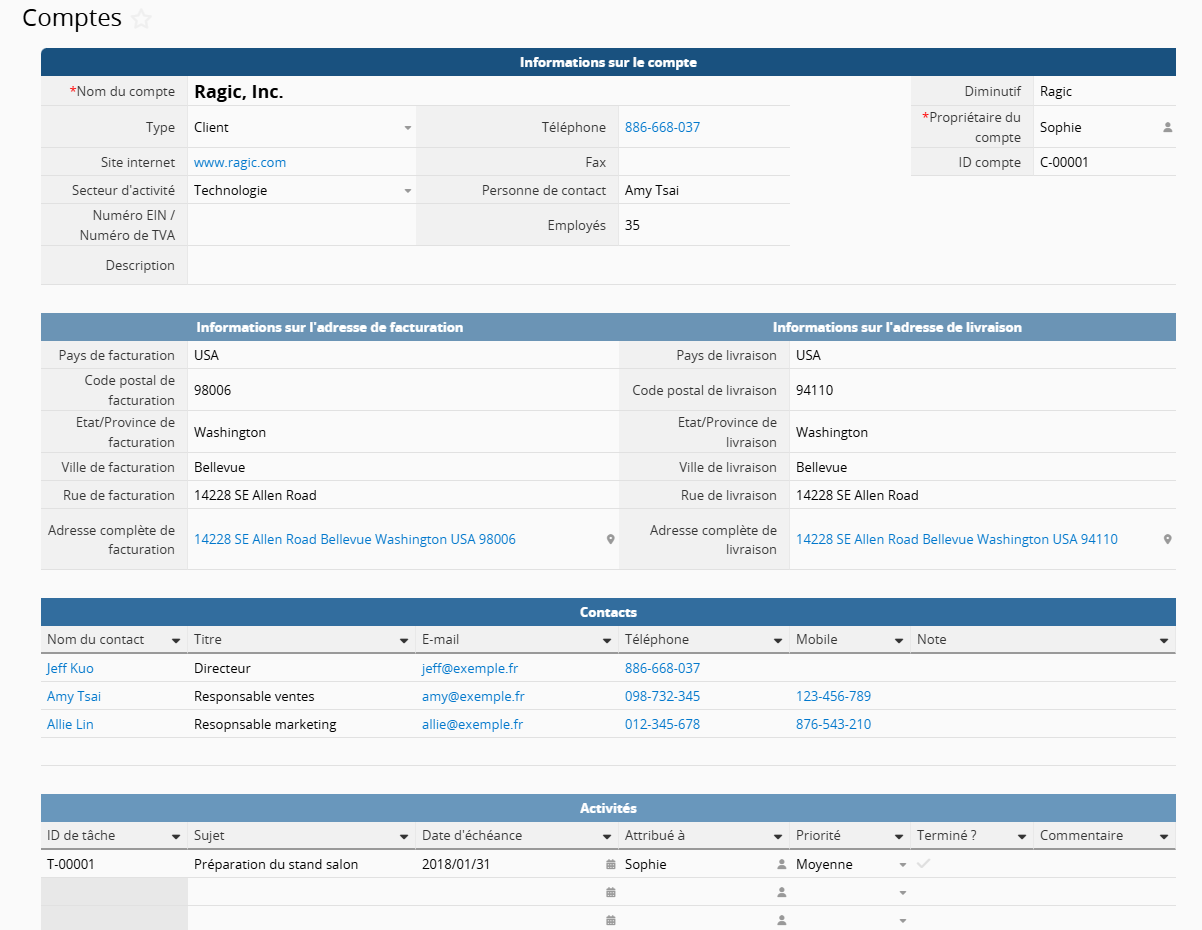This screenshot has height=930, width=1202.
Task: Click user icon in third activity row
Action: click(x=781, y=920)
